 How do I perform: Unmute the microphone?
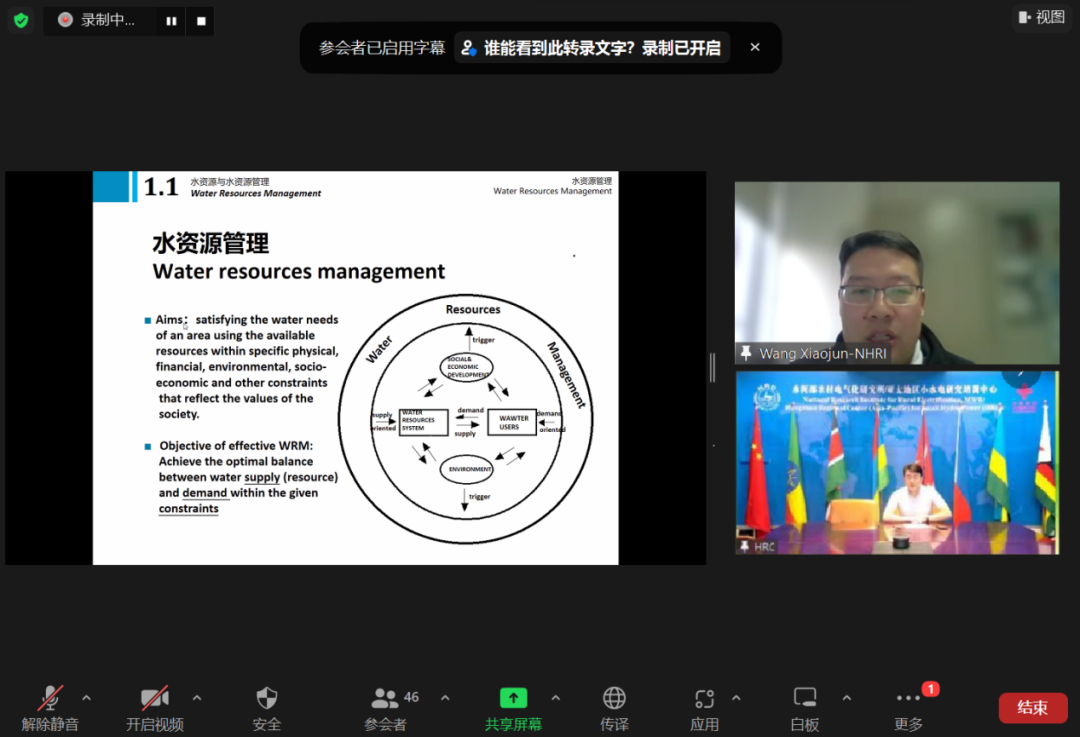50,706
